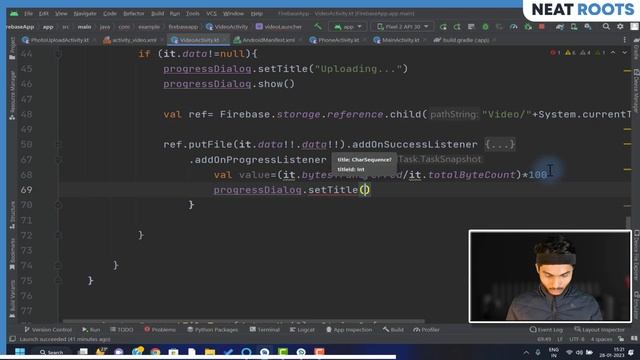Collapse the if block at line 44
Screen dimensions: 640x360
click(x=59, y=53)
